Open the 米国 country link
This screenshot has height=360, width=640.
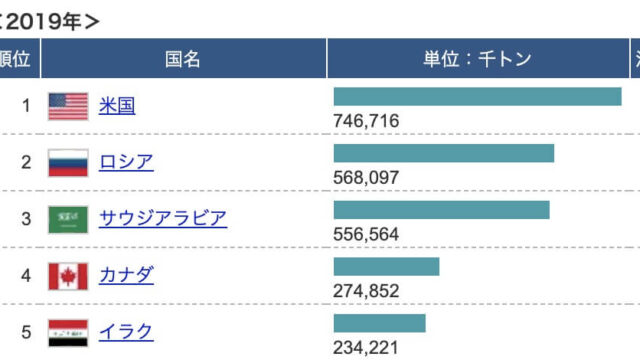pyautogui.click(x=117, y=106)
